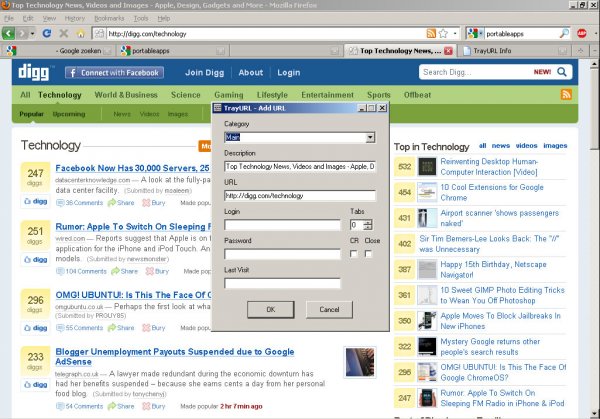The image size is (600, 419).
Task: Select the Upcoming stories tab
Action: coord(69,114)
